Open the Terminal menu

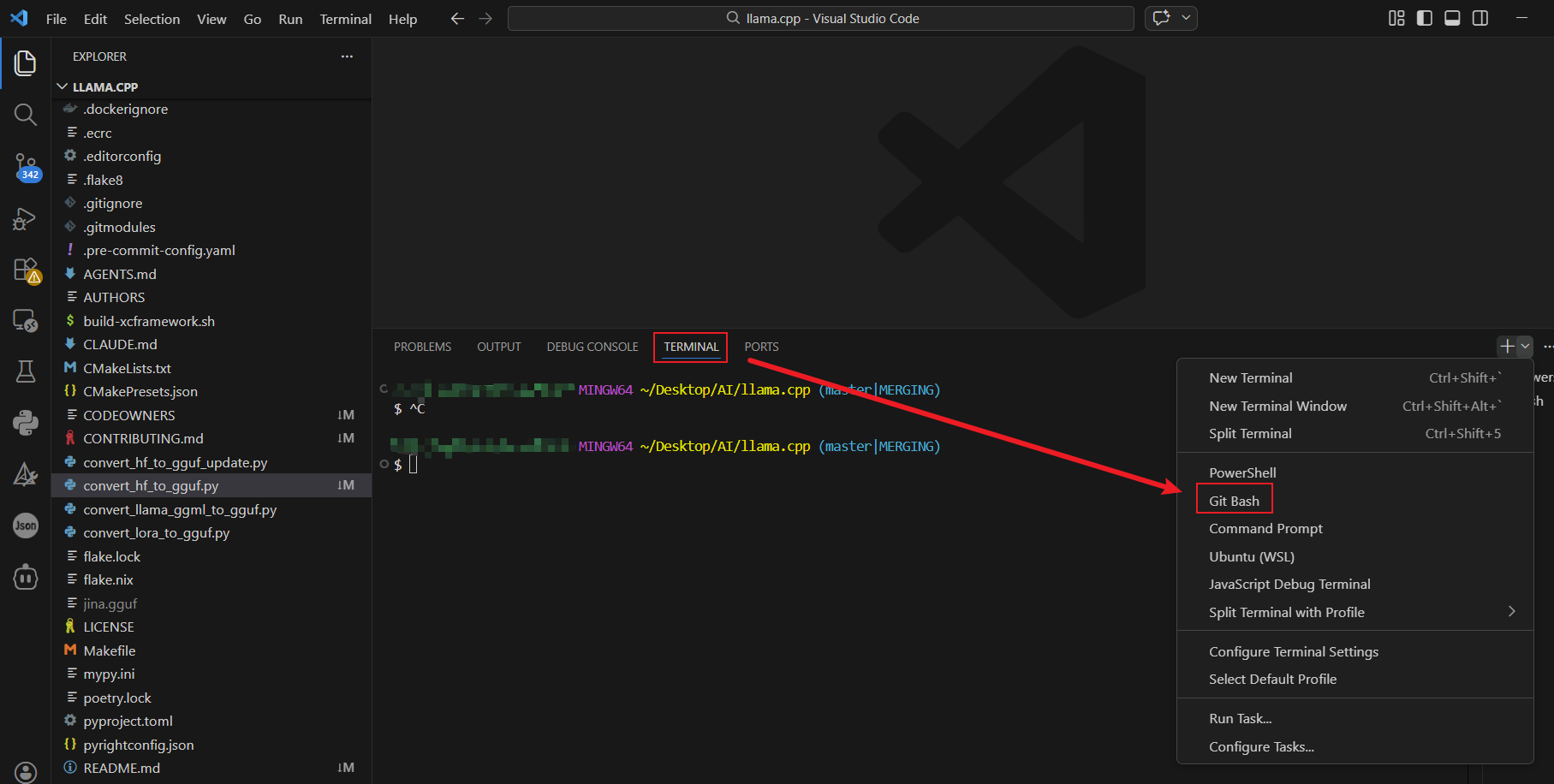click(346, 19)
